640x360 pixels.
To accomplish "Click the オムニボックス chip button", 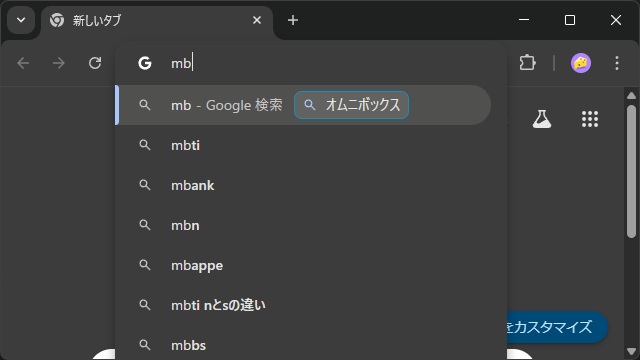I will [351, 105].
